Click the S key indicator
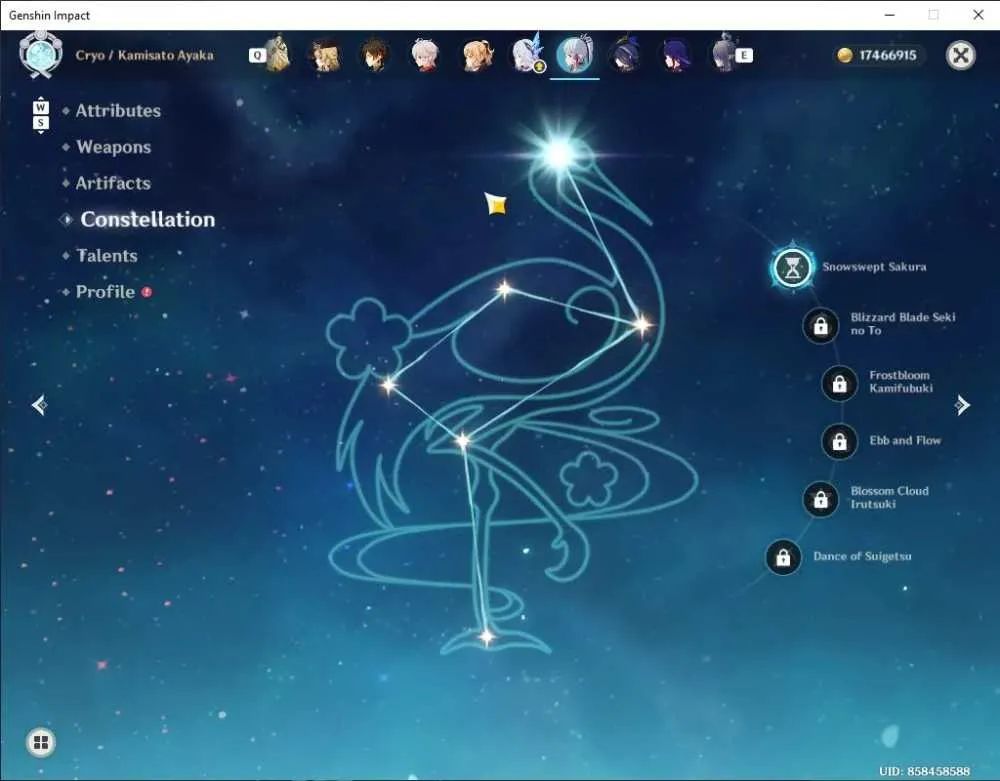 point(40,122)
